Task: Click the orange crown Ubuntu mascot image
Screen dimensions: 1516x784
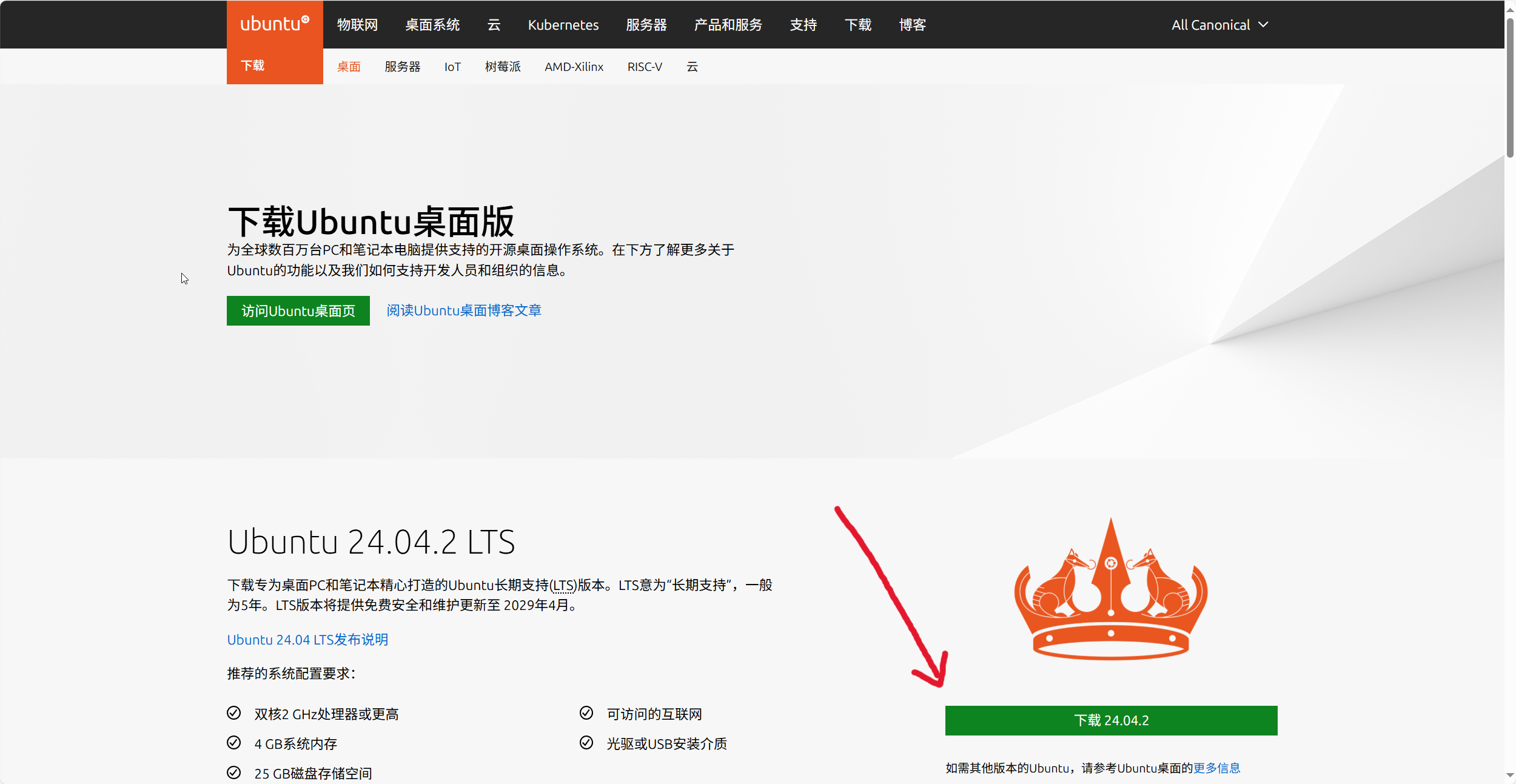Action: pyautogui.click(x=1111, y=588)
